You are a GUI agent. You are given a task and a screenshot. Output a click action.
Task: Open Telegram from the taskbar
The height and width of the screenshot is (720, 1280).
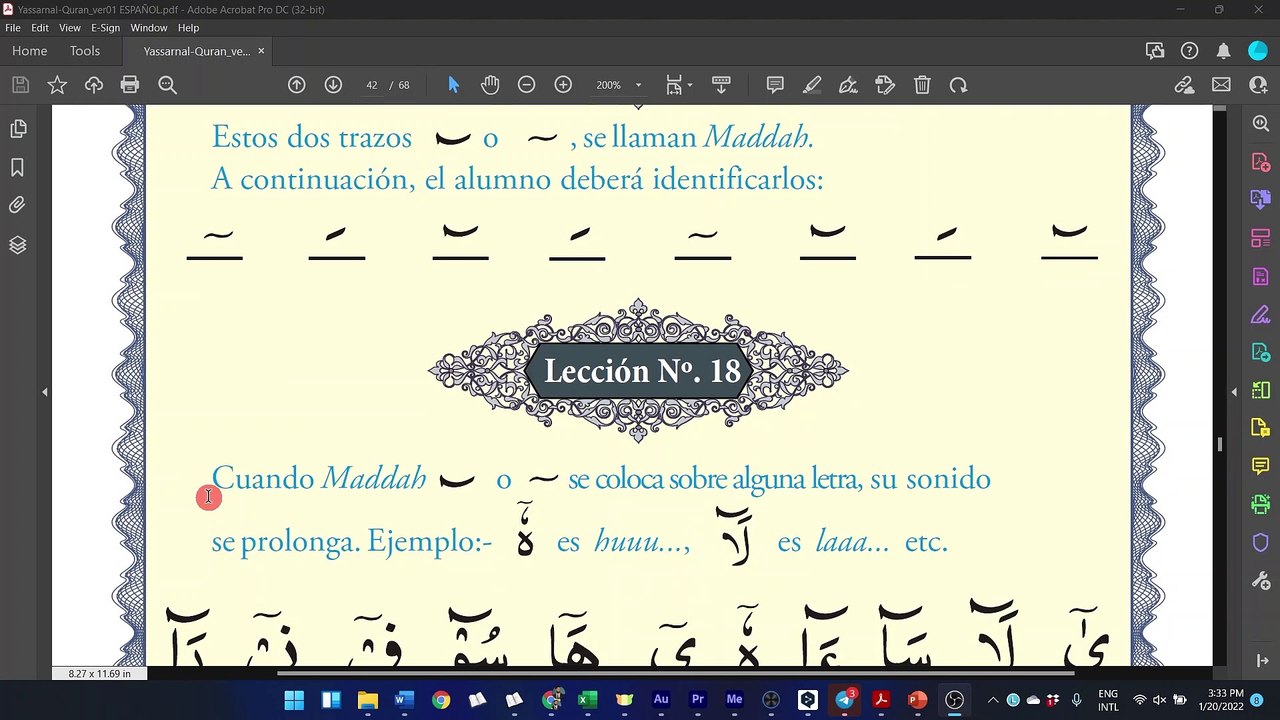click(844, 700)
